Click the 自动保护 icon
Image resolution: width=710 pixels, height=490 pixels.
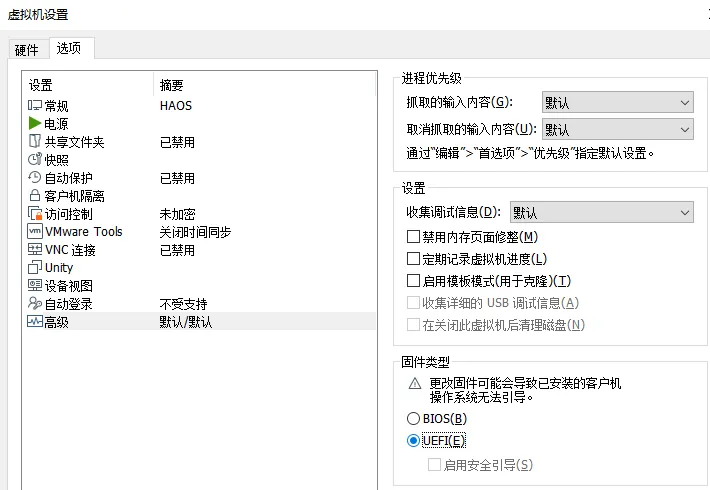coord(35,177)
